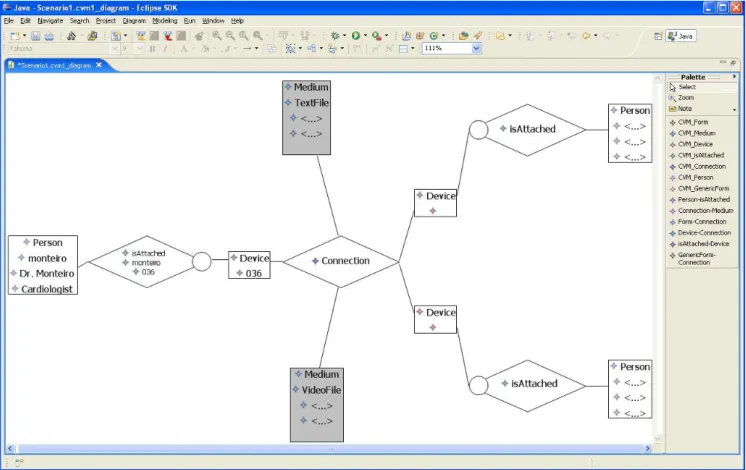Click the Back navigation arrow icon
Screen dimensions: 746x470
pos(586,36)
